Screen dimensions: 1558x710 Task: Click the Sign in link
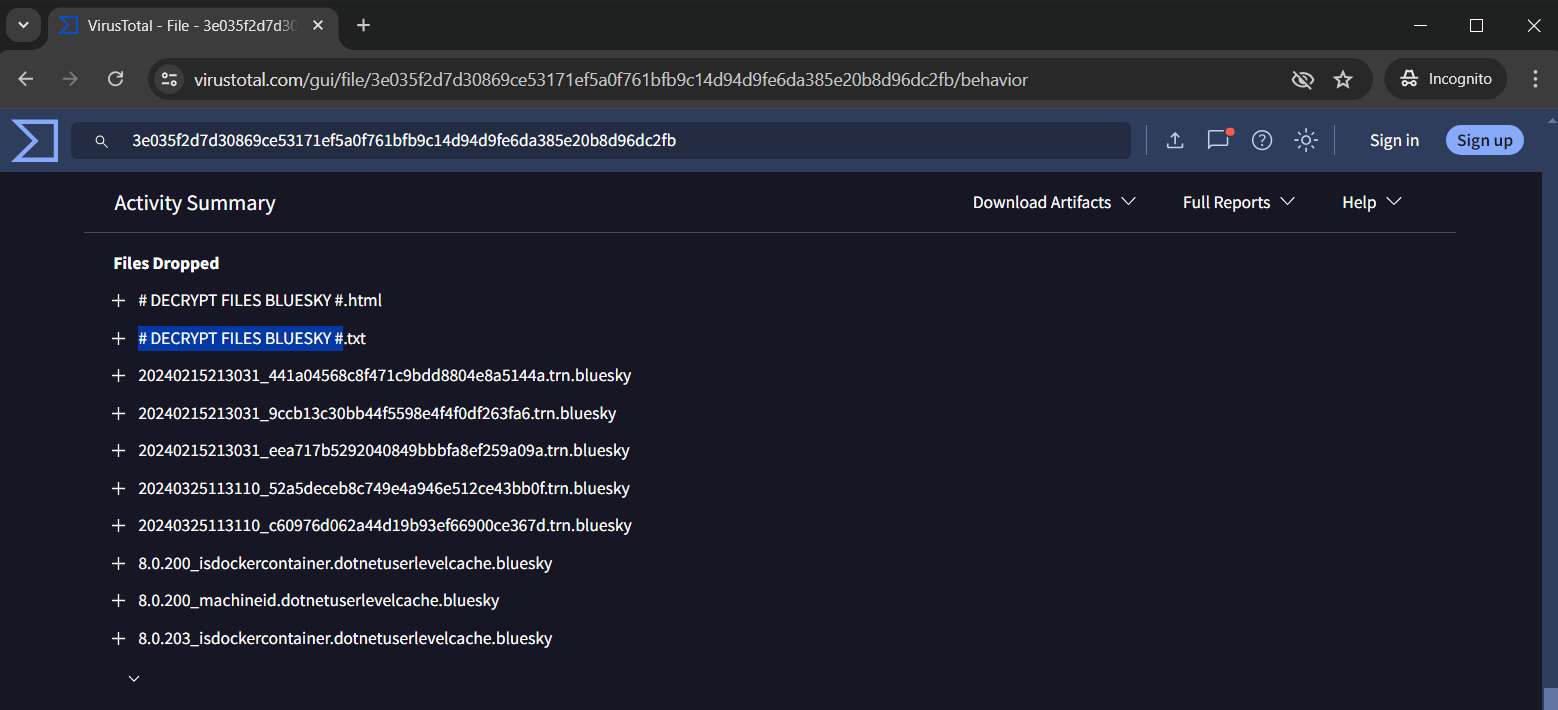1394,141
